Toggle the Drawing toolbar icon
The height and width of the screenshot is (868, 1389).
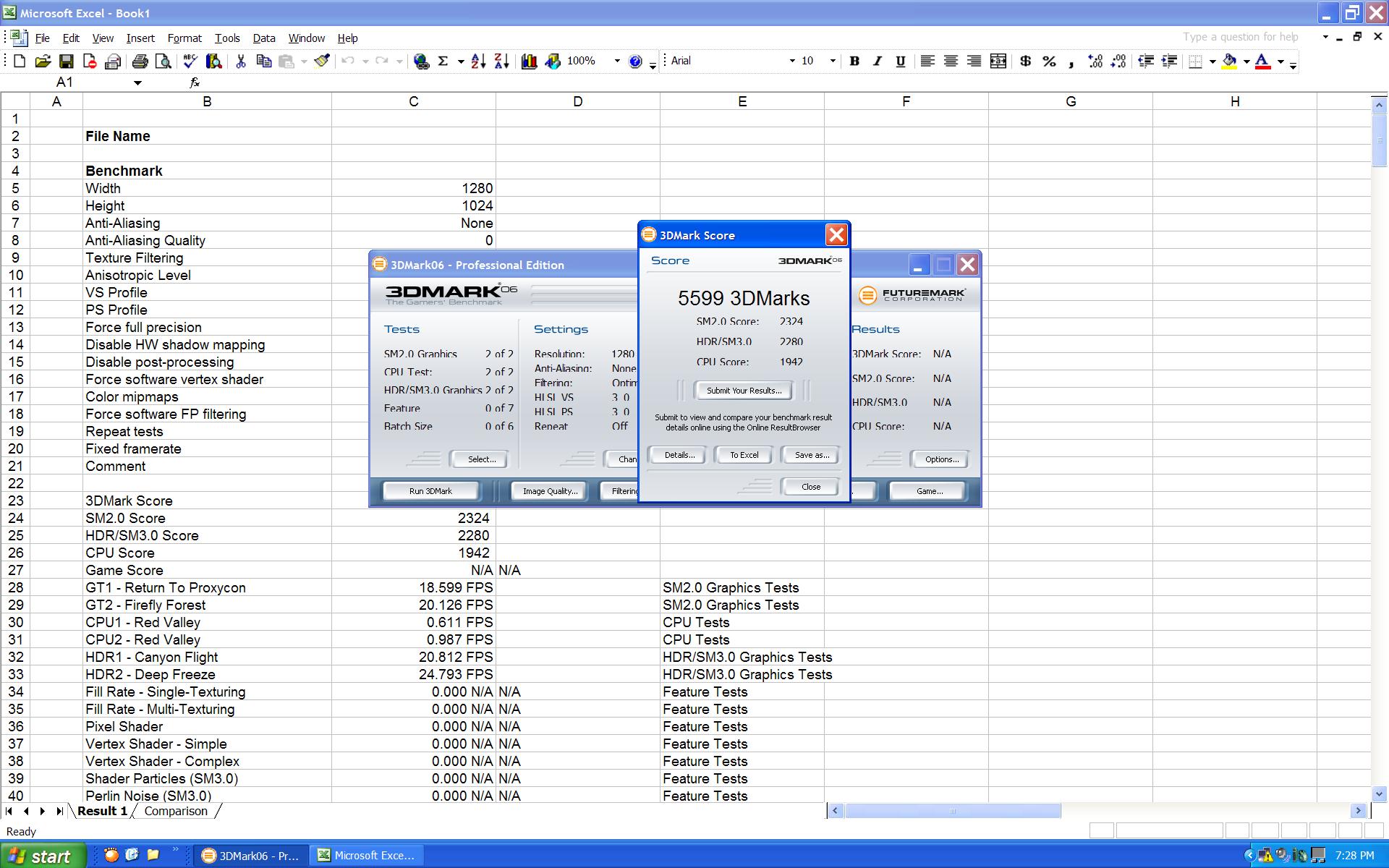[x=553, y=61]
